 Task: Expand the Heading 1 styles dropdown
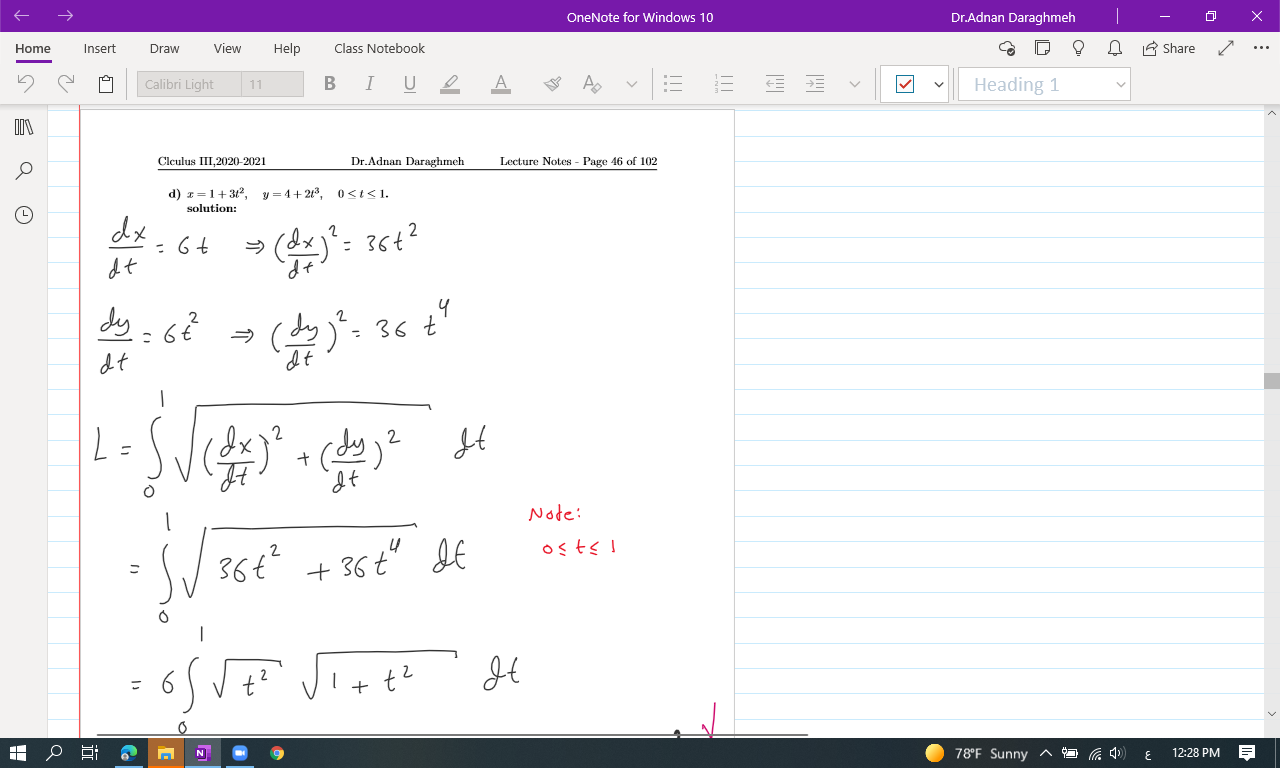click(1120, 85)
